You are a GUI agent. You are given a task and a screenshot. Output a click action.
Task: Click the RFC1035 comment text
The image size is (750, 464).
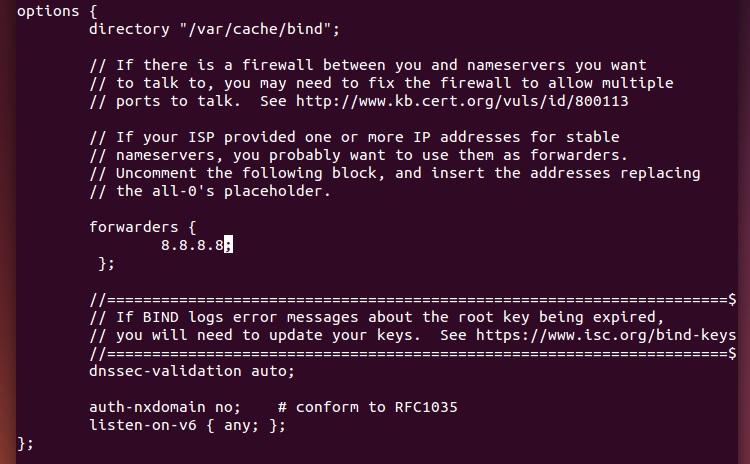tap(368, 407)
